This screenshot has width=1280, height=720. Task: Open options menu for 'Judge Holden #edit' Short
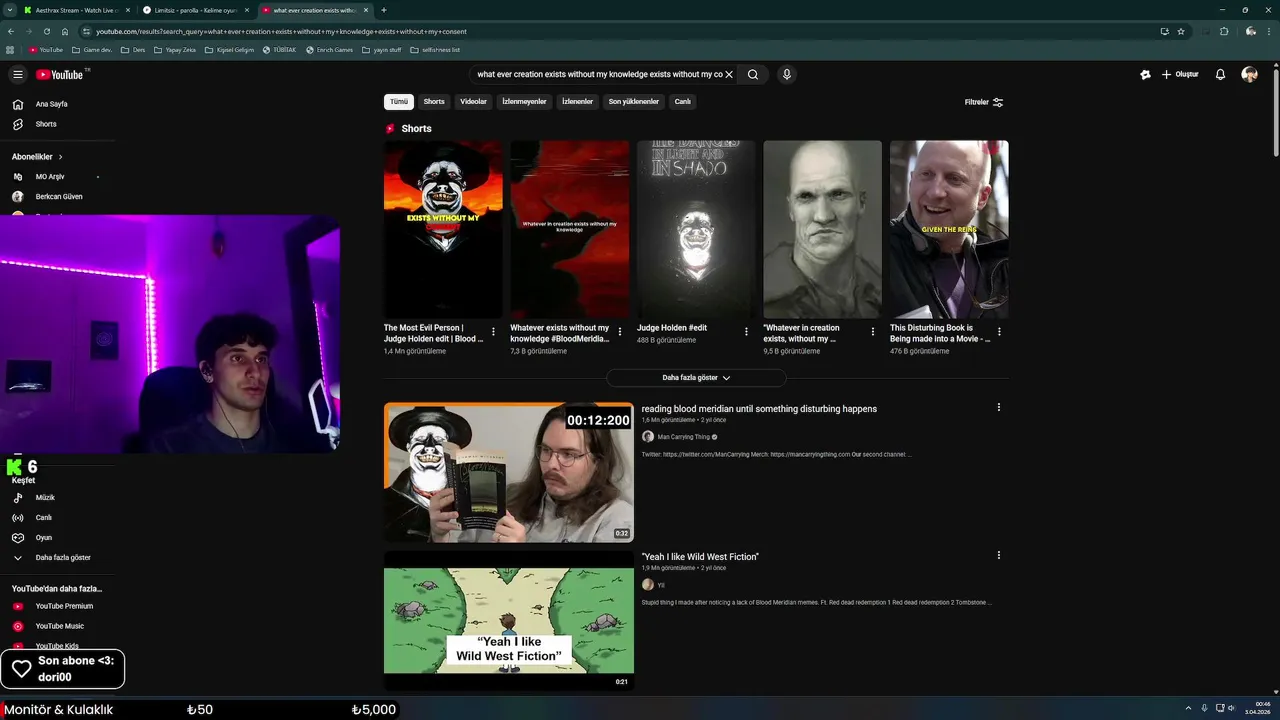click(746, 332)
